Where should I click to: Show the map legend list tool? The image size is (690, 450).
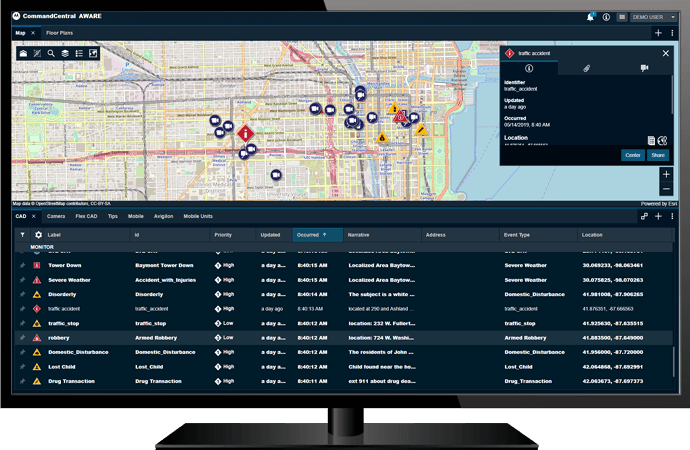pos(79,53)
